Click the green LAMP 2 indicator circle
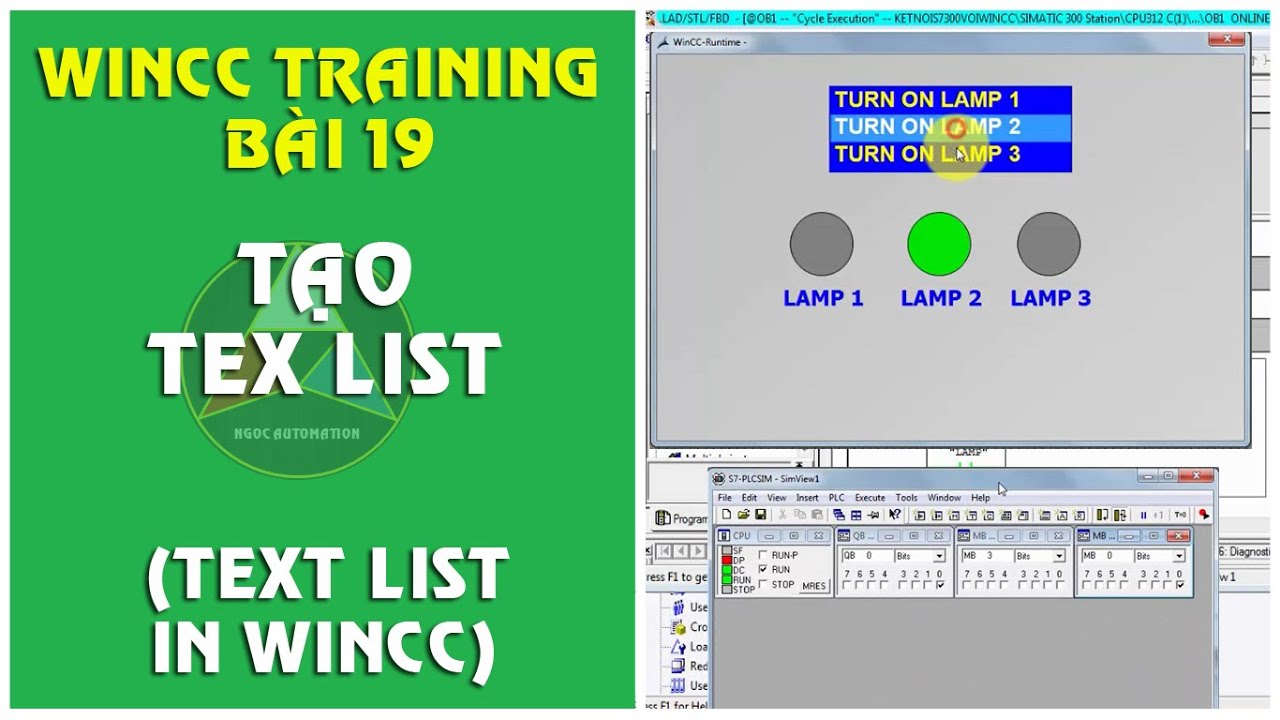Screen dimensions: 1280x720 (939, 244)
